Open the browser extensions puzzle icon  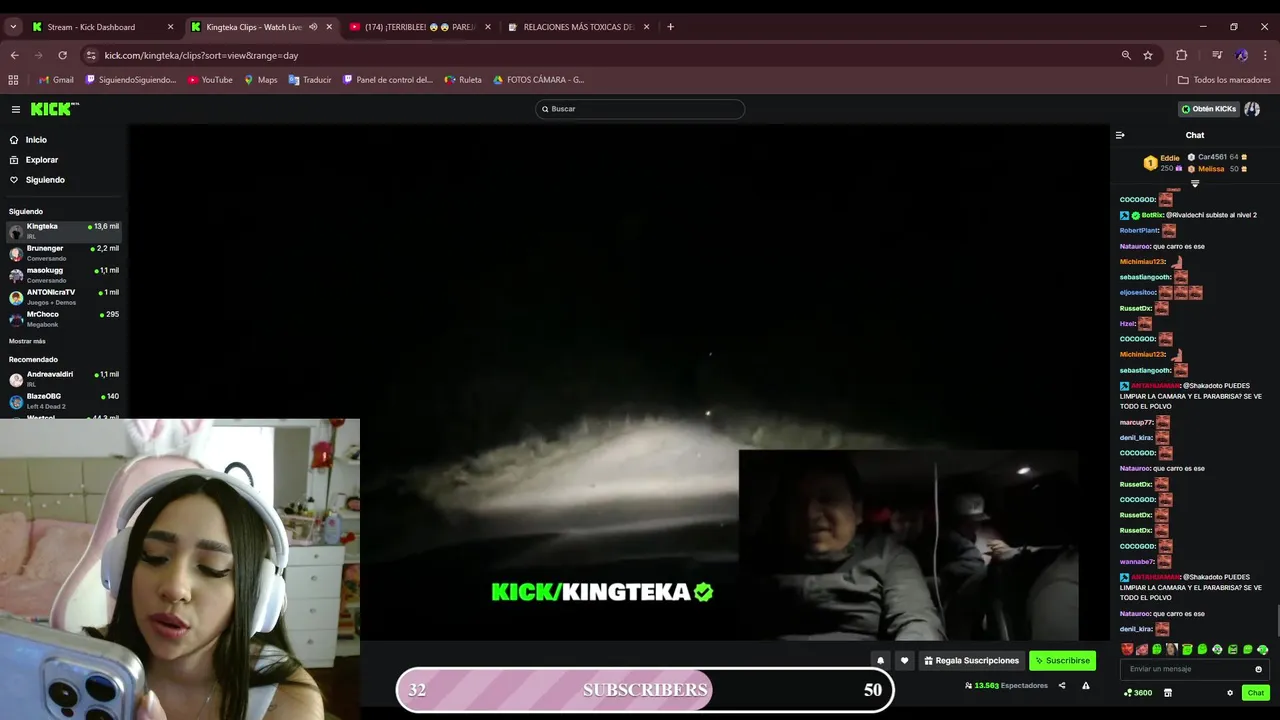click(x=1181, y=55)
